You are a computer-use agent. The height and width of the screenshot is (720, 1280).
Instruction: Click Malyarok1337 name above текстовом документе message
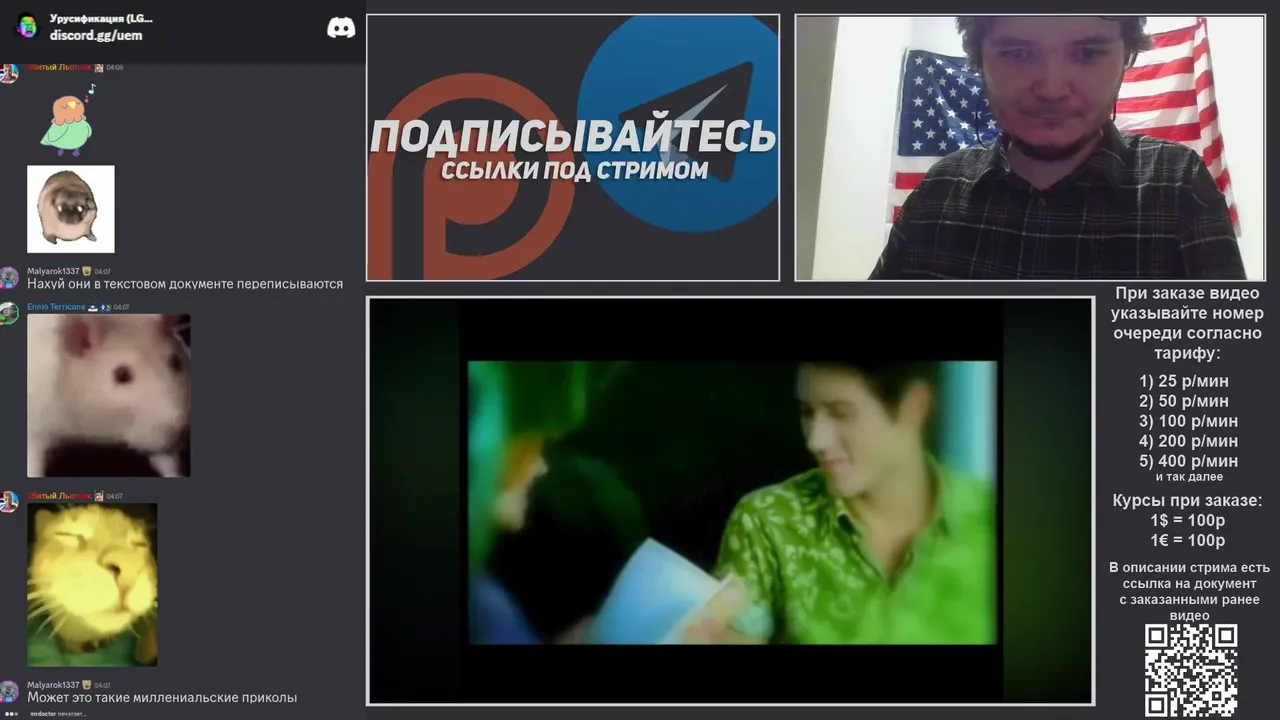53,271
